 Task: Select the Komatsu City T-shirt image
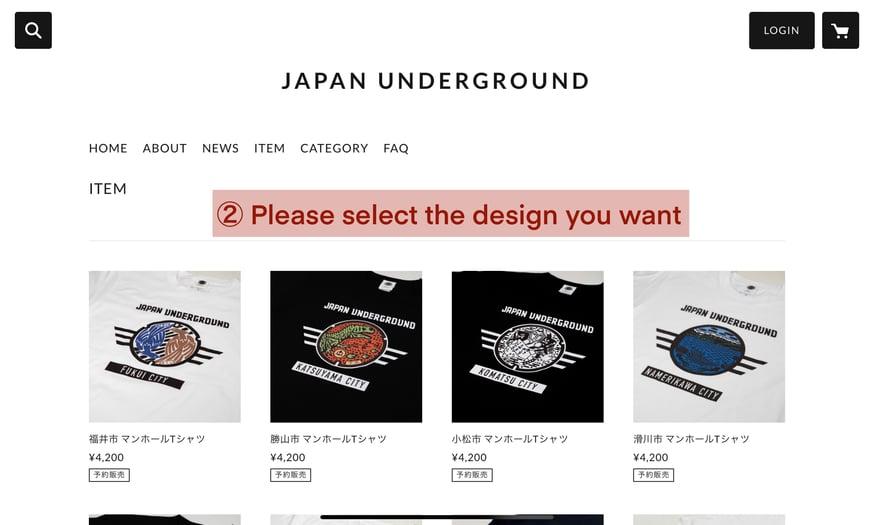click(x=527, y=347)
